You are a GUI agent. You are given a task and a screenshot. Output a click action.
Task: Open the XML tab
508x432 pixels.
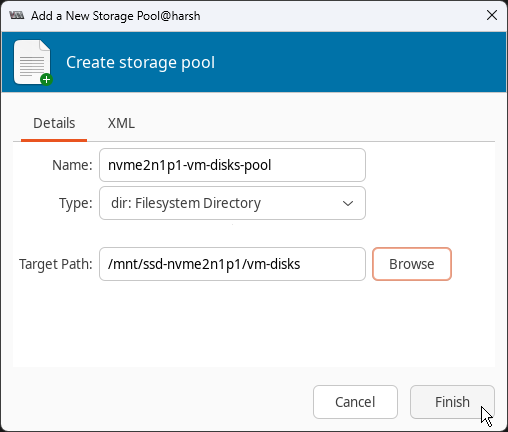tap(121, 123)
